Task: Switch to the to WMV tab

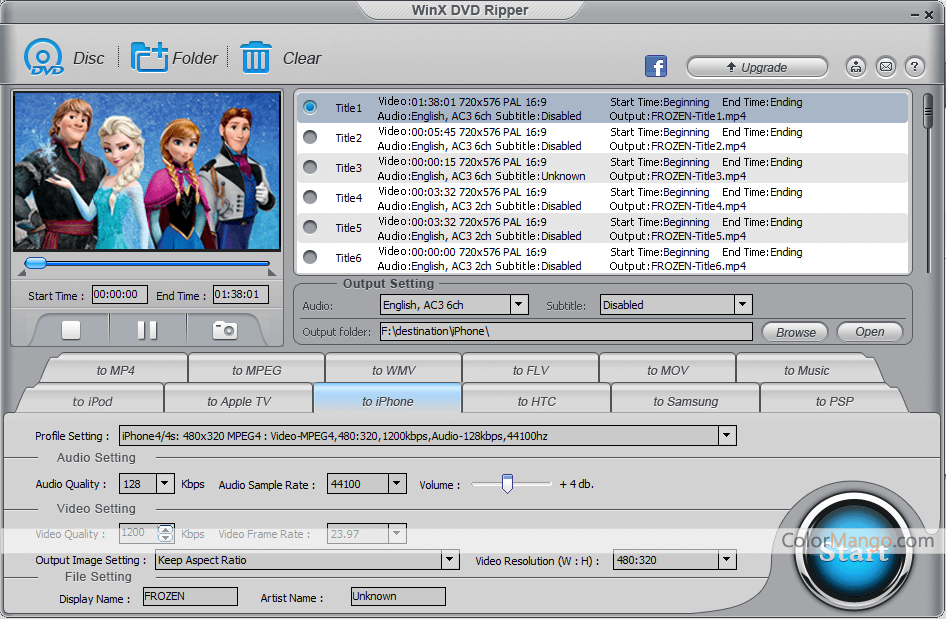Action: pos(393,370)
